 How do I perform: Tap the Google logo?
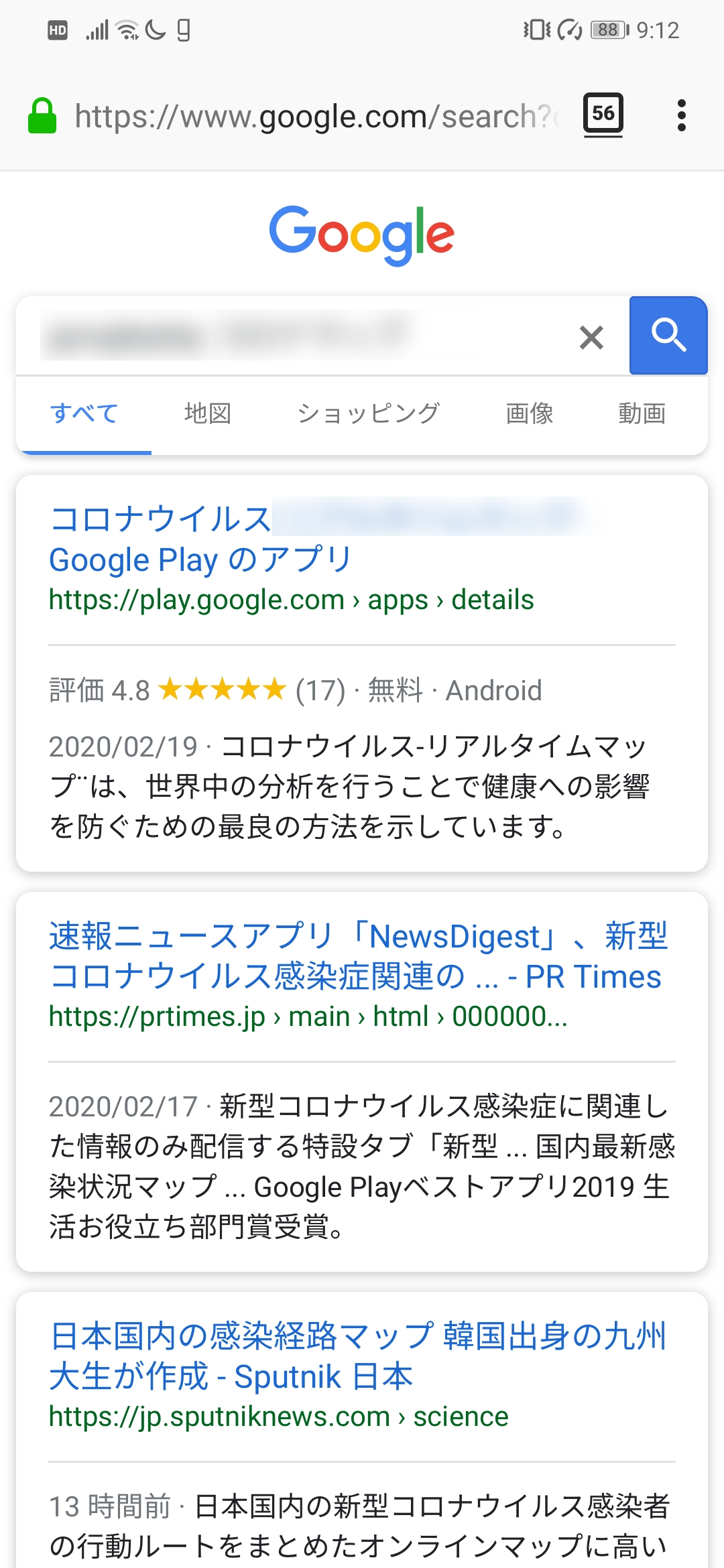pos(362,235)
